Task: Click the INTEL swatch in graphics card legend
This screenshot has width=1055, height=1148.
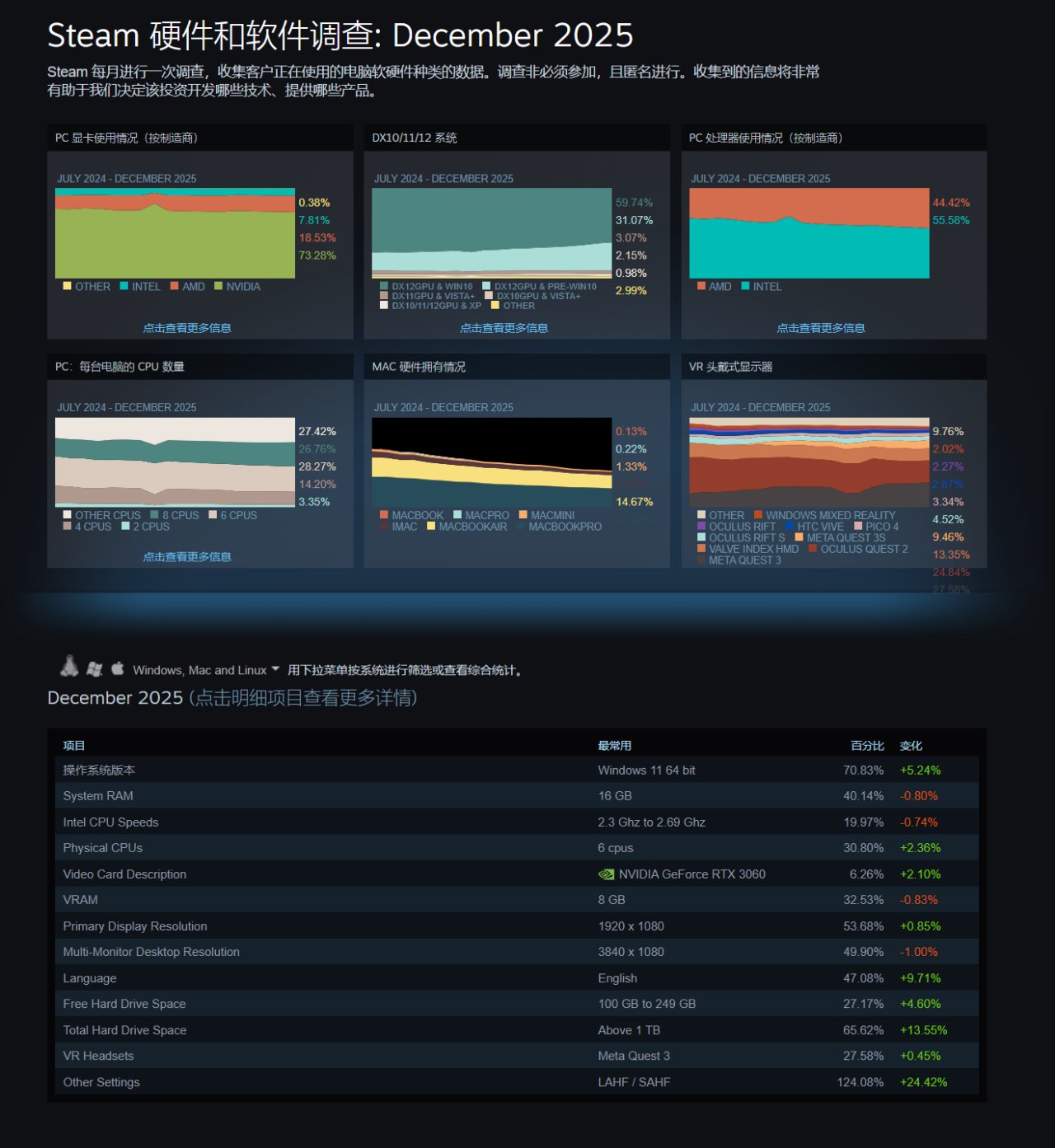Action: point(124,286)
